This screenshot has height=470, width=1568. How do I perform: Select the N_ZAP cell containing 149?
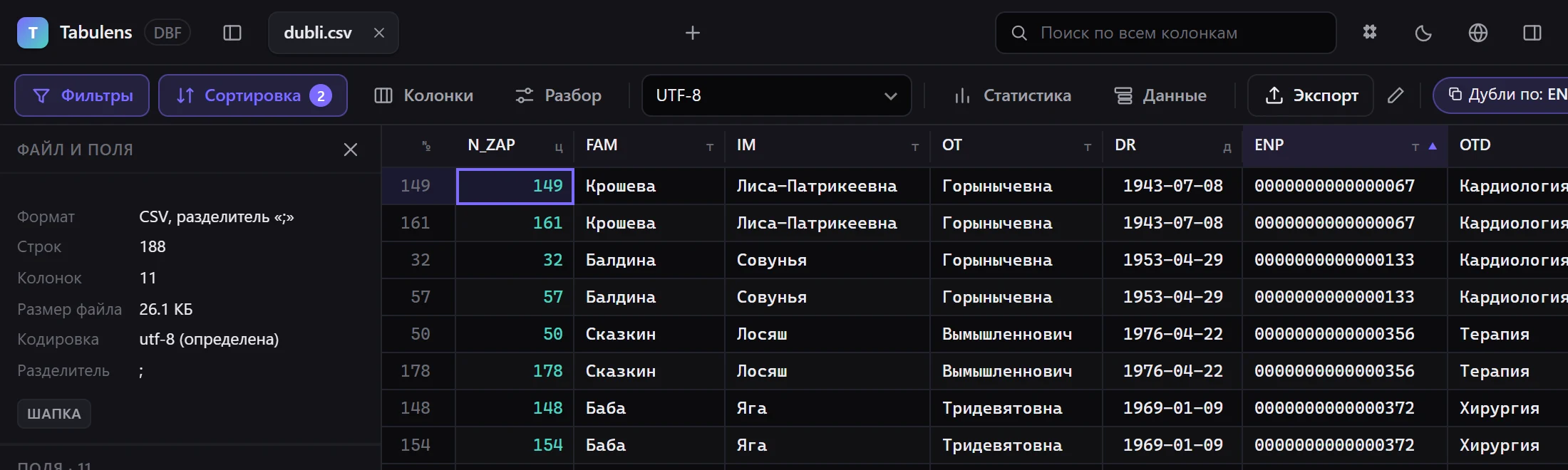click(515, 186)
